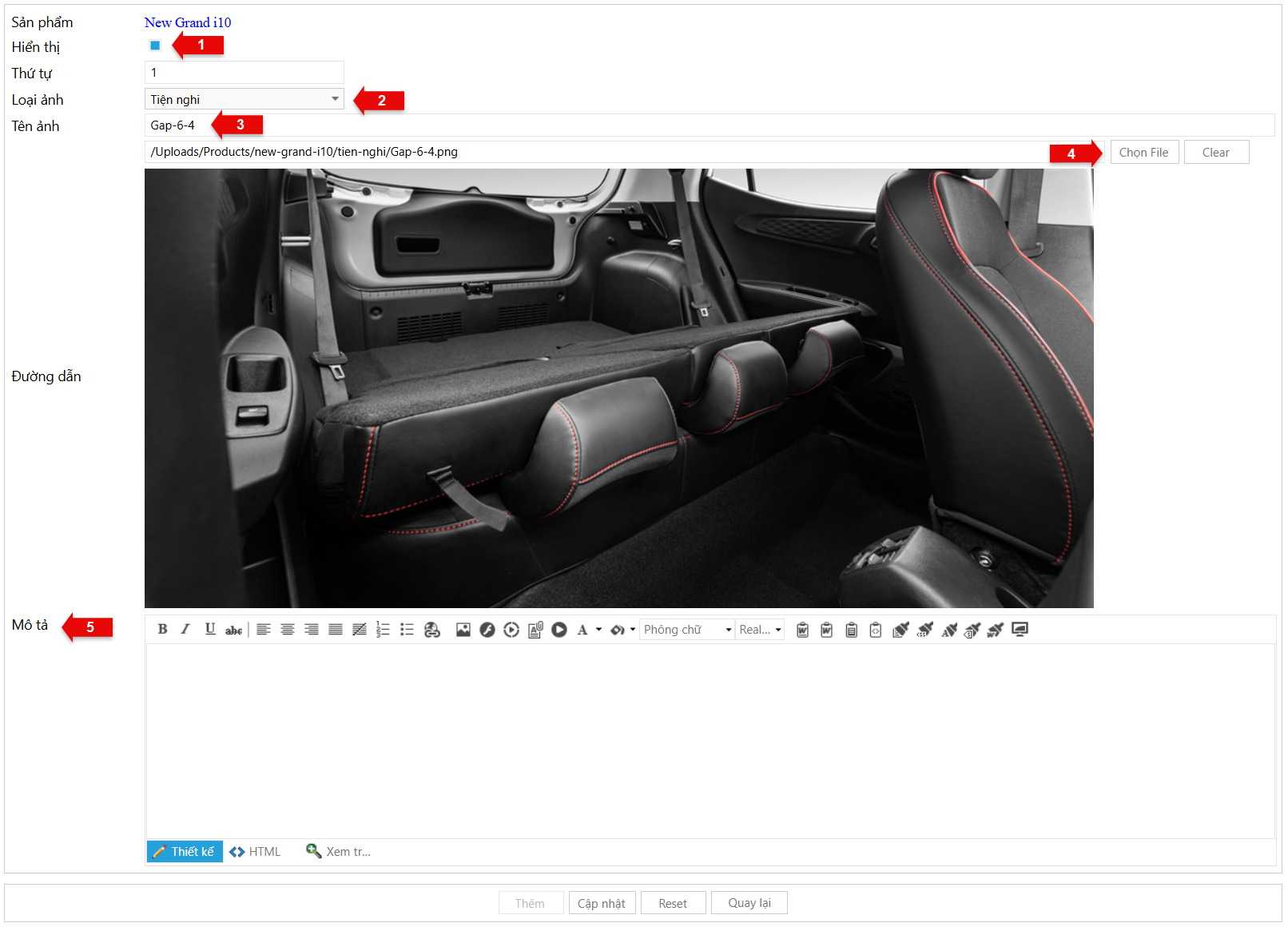1288x927 pixels.
Task: Open the New Grand i10 product link
Action: [188, 22]
